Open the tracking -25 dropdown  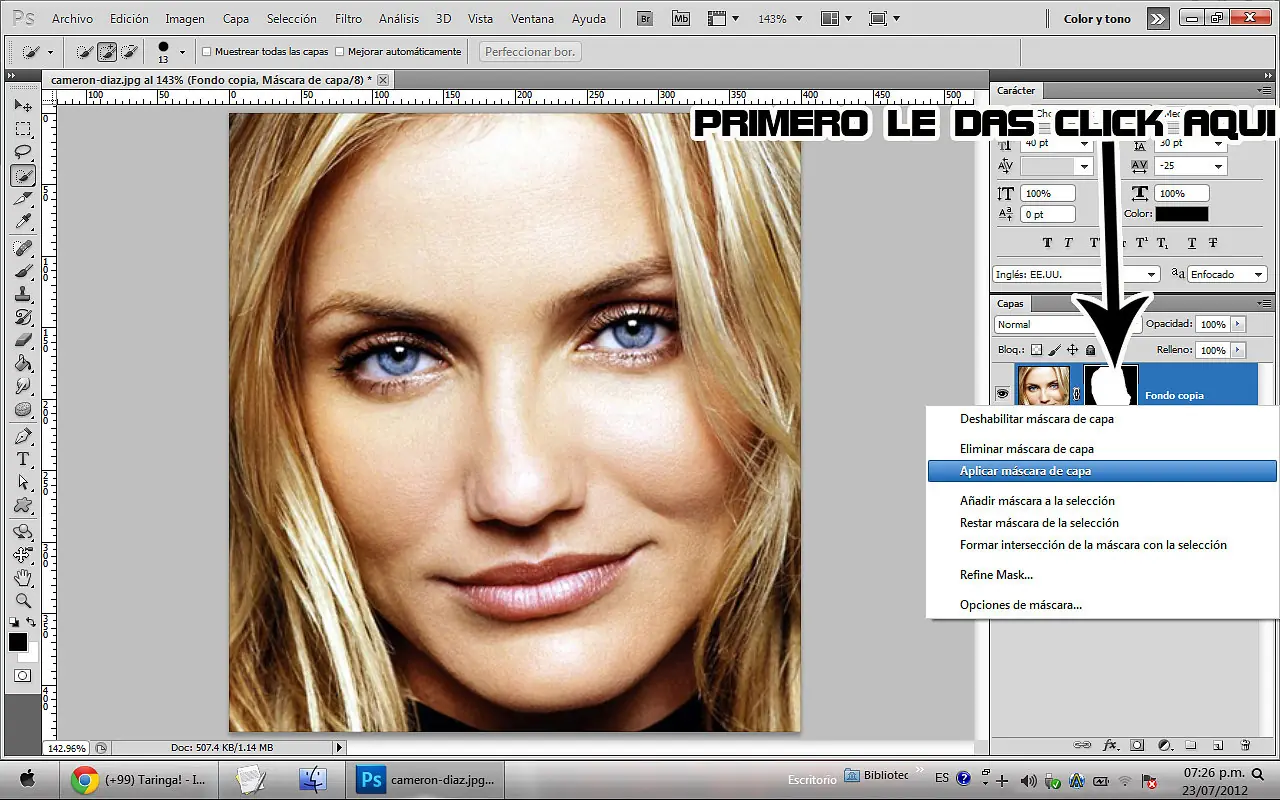pos(1218,166)
